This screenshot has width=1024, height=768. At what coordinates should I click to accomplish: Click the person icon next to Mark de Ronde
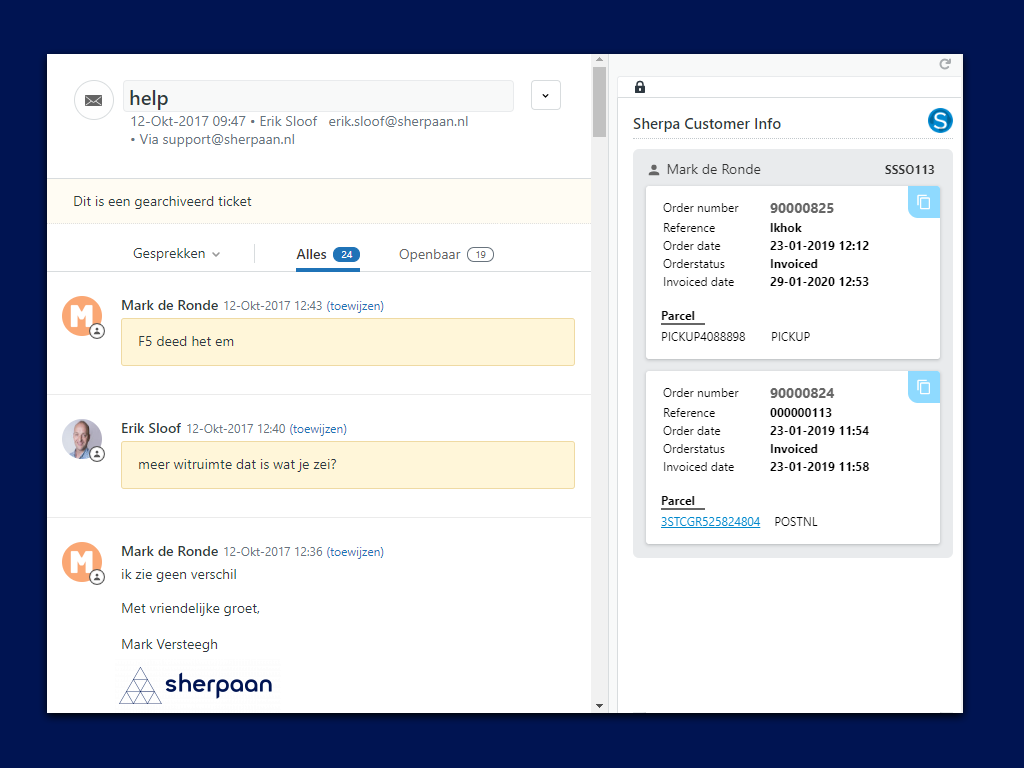click(654, 170)
